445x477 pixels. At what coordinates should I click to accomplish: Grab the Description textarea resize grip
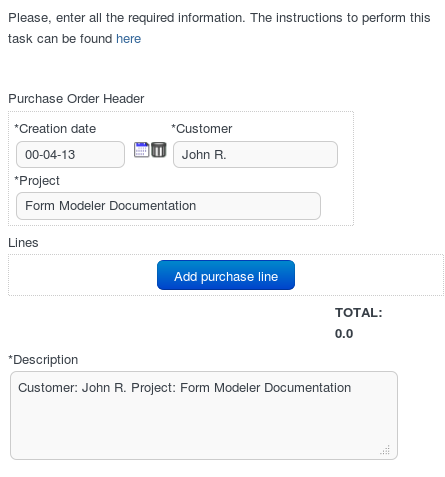pos(385,450)
